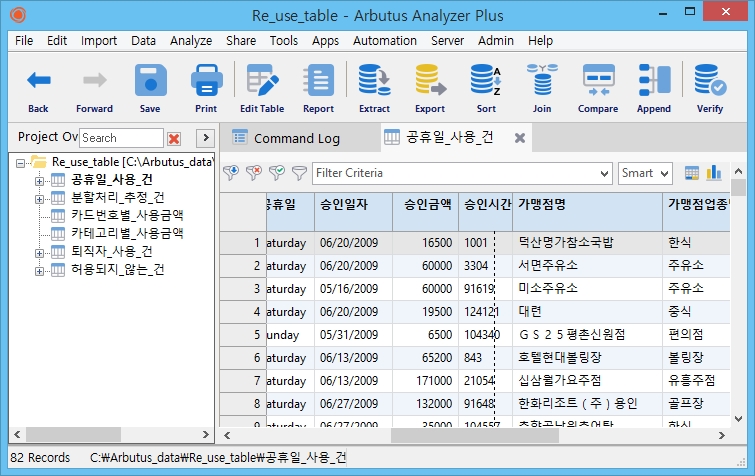Image resolution: width=755 pixels, height=476 pixels.
Task: Click the cell 골프장
Action: coord(696,403)
